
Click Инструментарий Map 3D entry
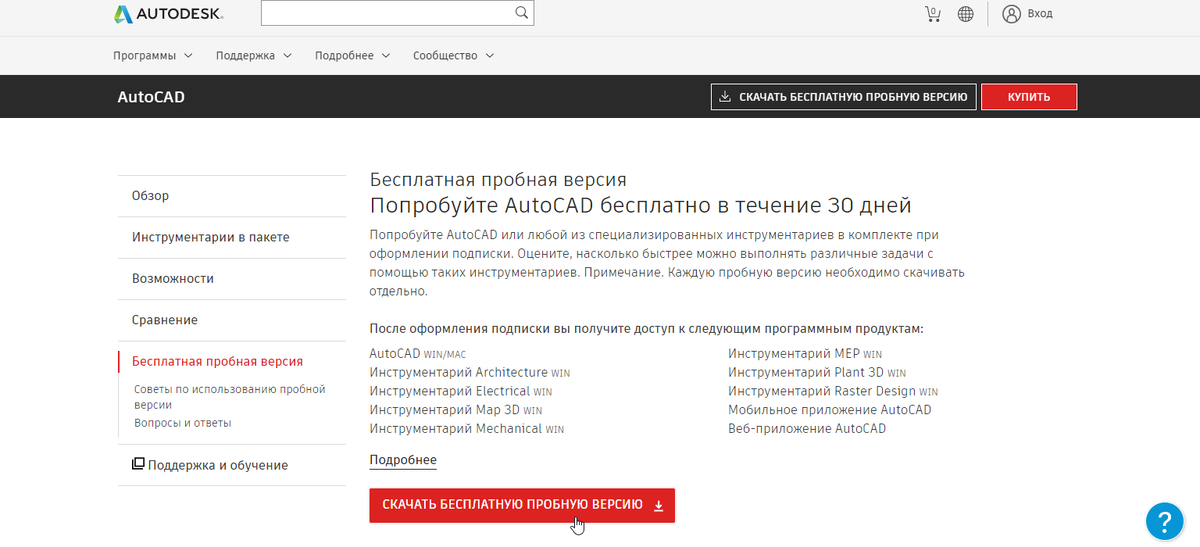[x=455, y=410]
